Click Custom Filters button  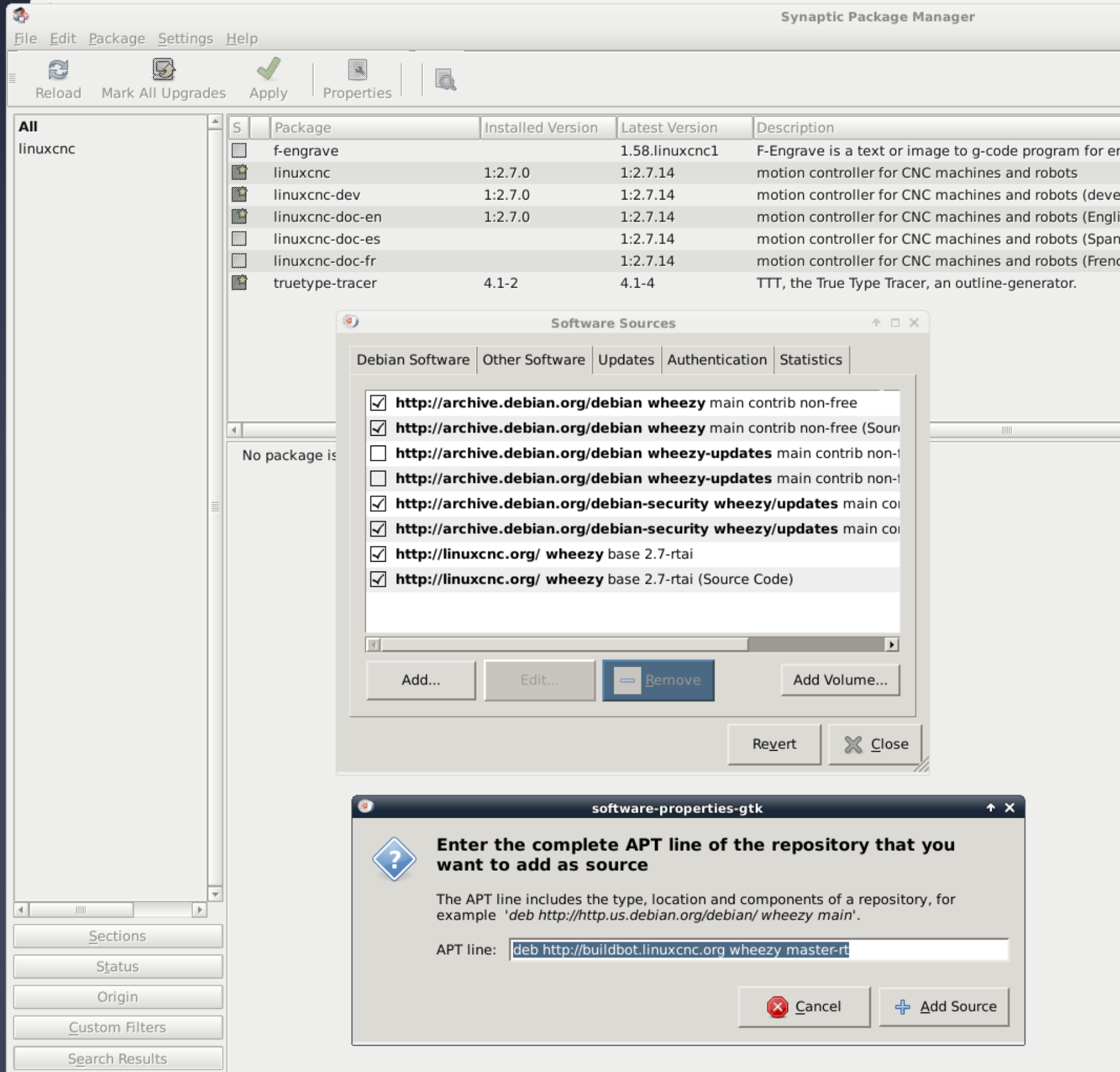pyautogui.click(x=118, y=1027)
